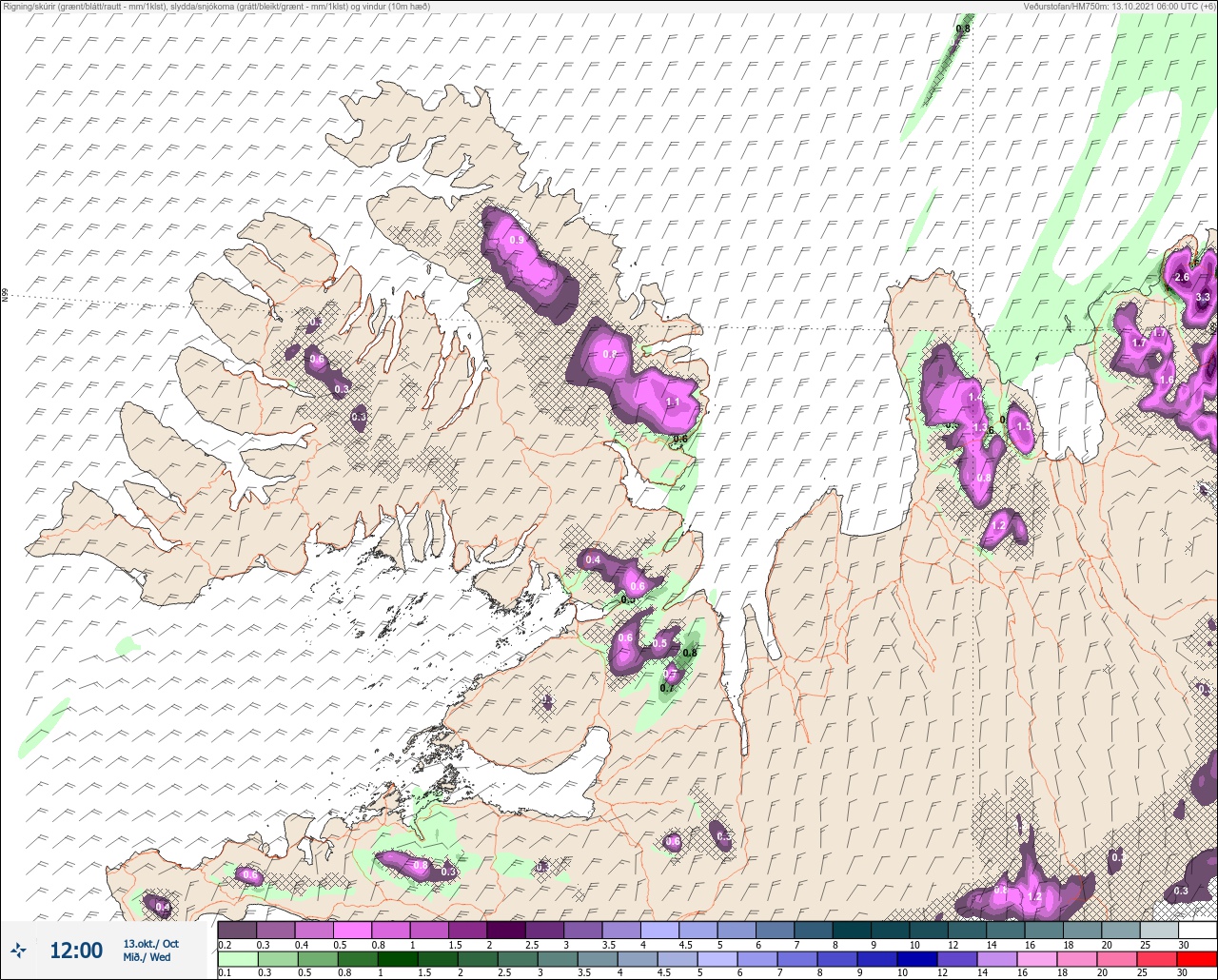Click the four-pointed star icon beside 12:00
The image size is (1218, 980).
[x=18, y=950]
